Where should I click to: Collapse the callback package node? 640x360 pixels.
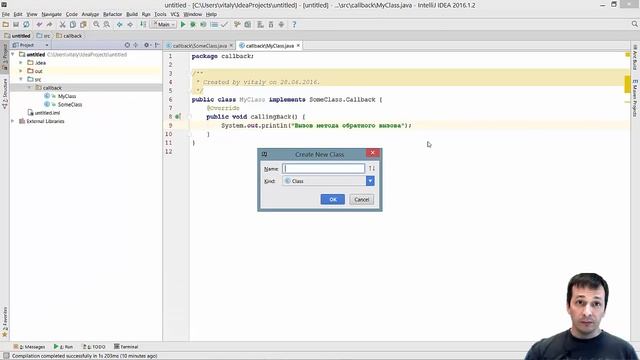click(x=29, y=88)
